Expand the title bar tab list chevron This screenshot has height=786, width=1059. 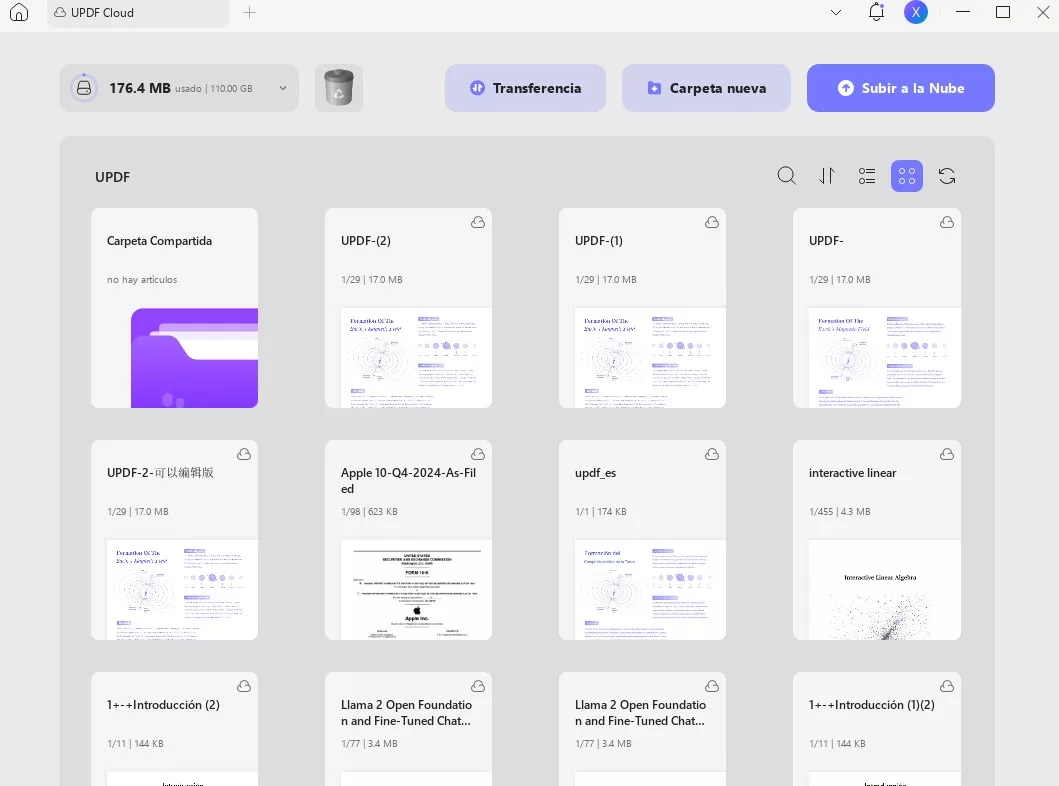click(835, 12)
